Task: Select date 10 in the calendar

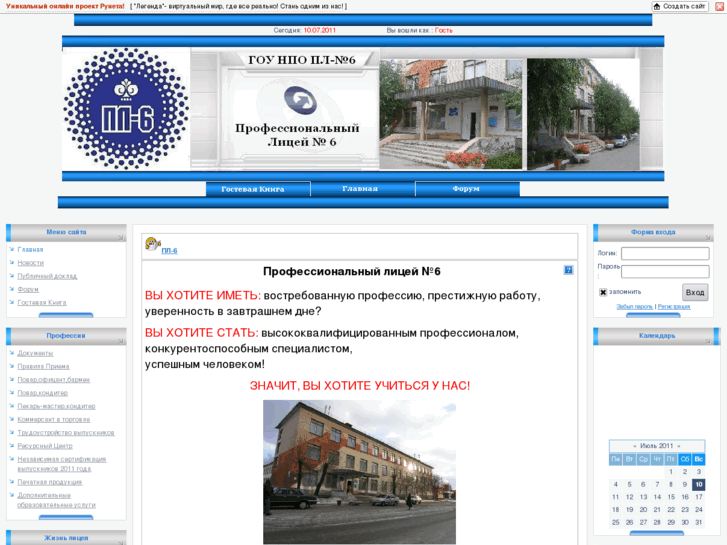Action: click(x=698, y=485)
